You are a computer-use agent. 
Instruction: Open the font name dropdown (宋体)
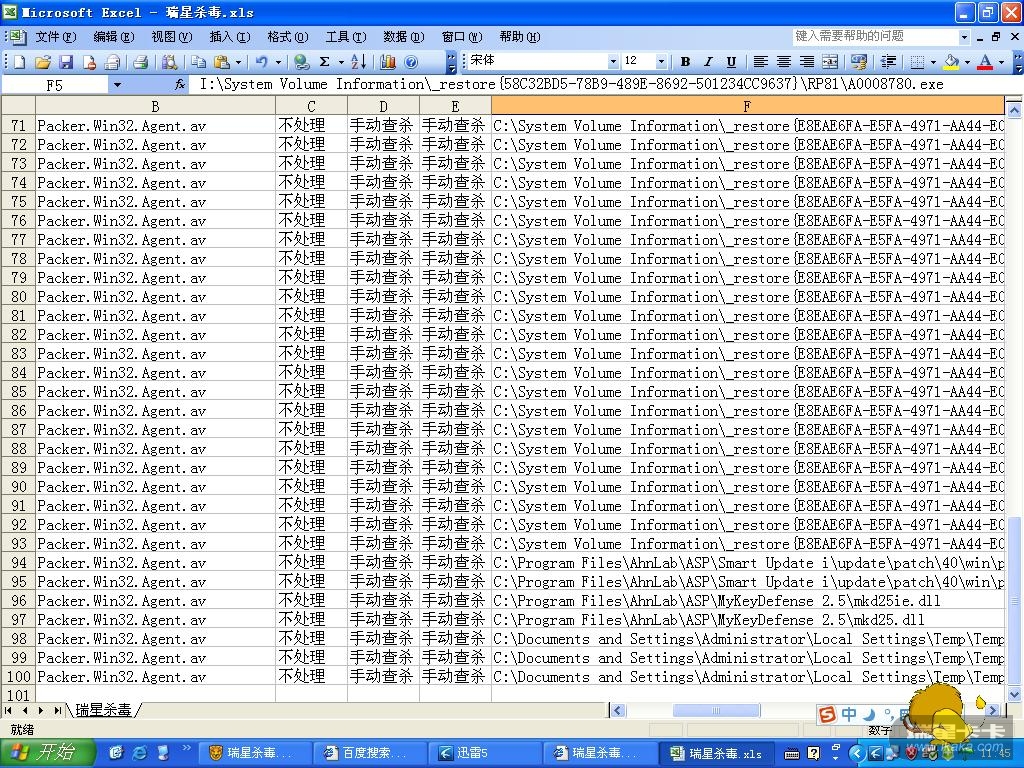(x=613, y=61)
